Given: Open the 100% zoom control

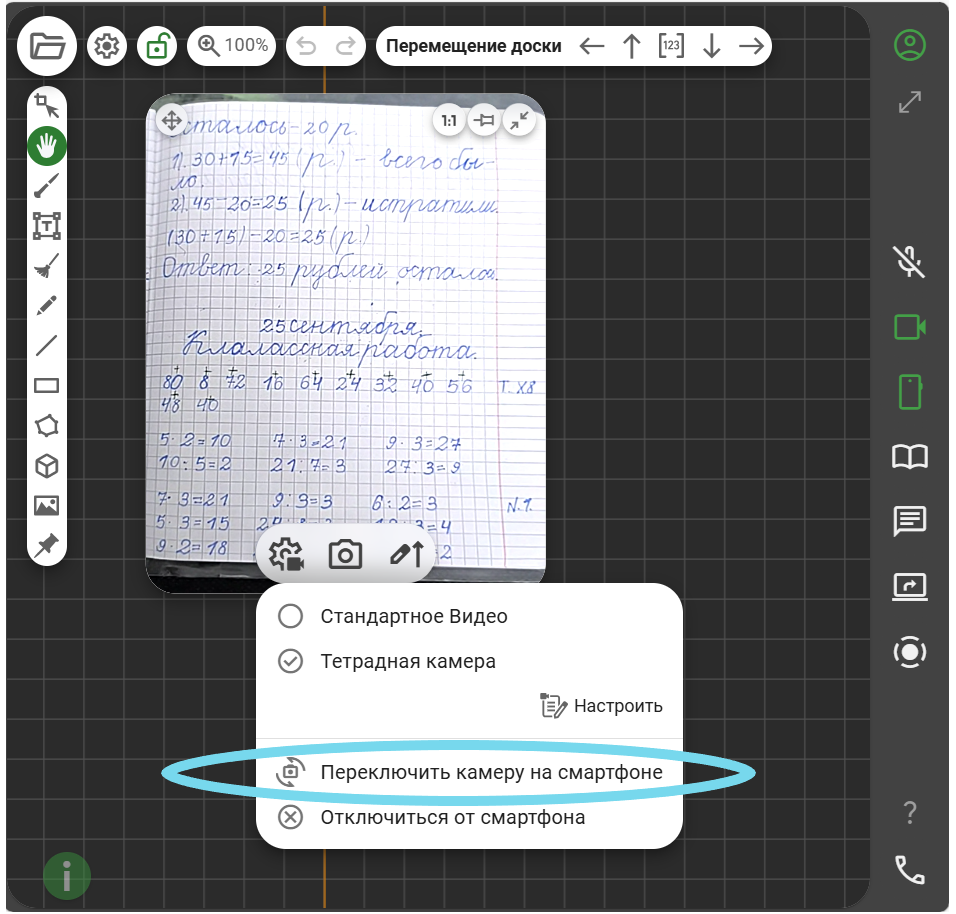Looking at the screenshot, I should pos(233,46).
